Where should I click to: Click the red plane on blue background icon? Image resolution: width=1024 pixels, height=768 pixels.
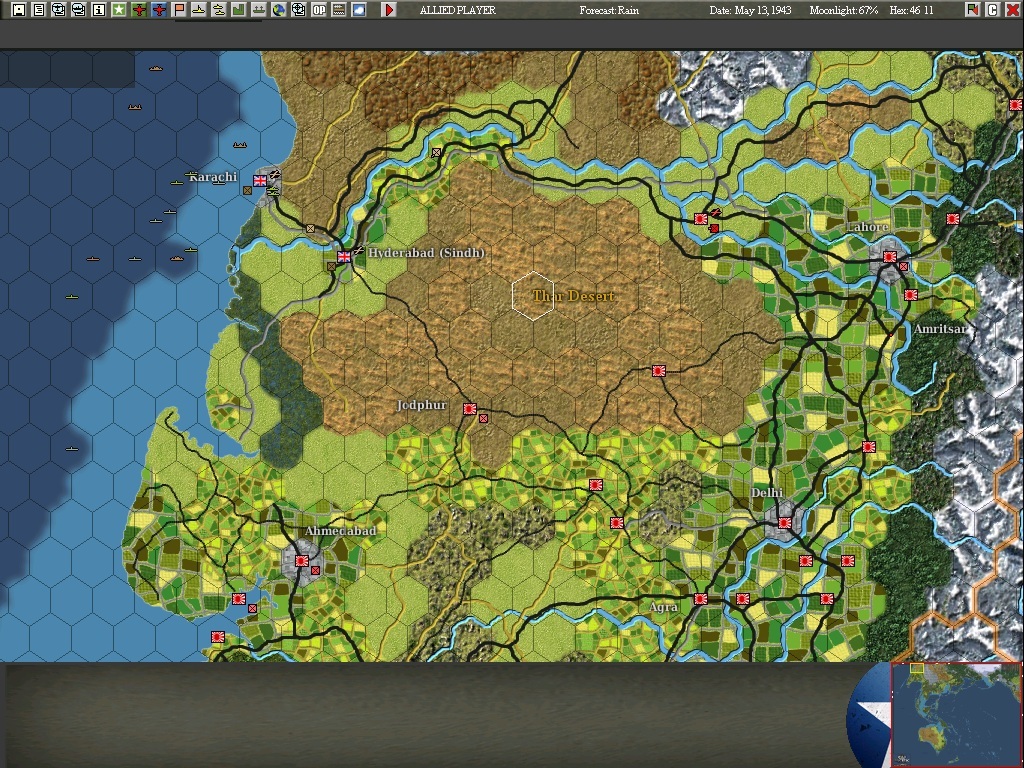(x=159, y=10)
